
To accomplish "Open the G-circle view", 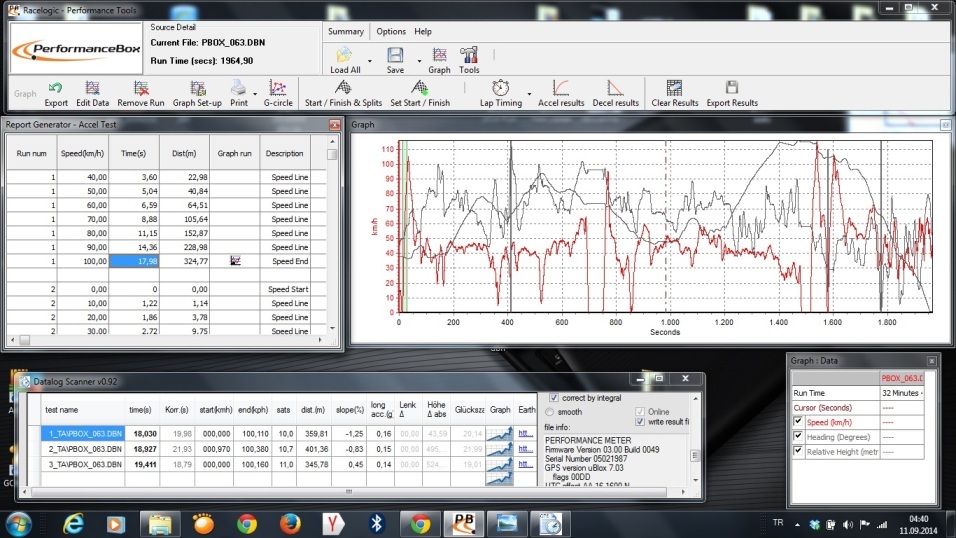I will click(x=277, y=89).
